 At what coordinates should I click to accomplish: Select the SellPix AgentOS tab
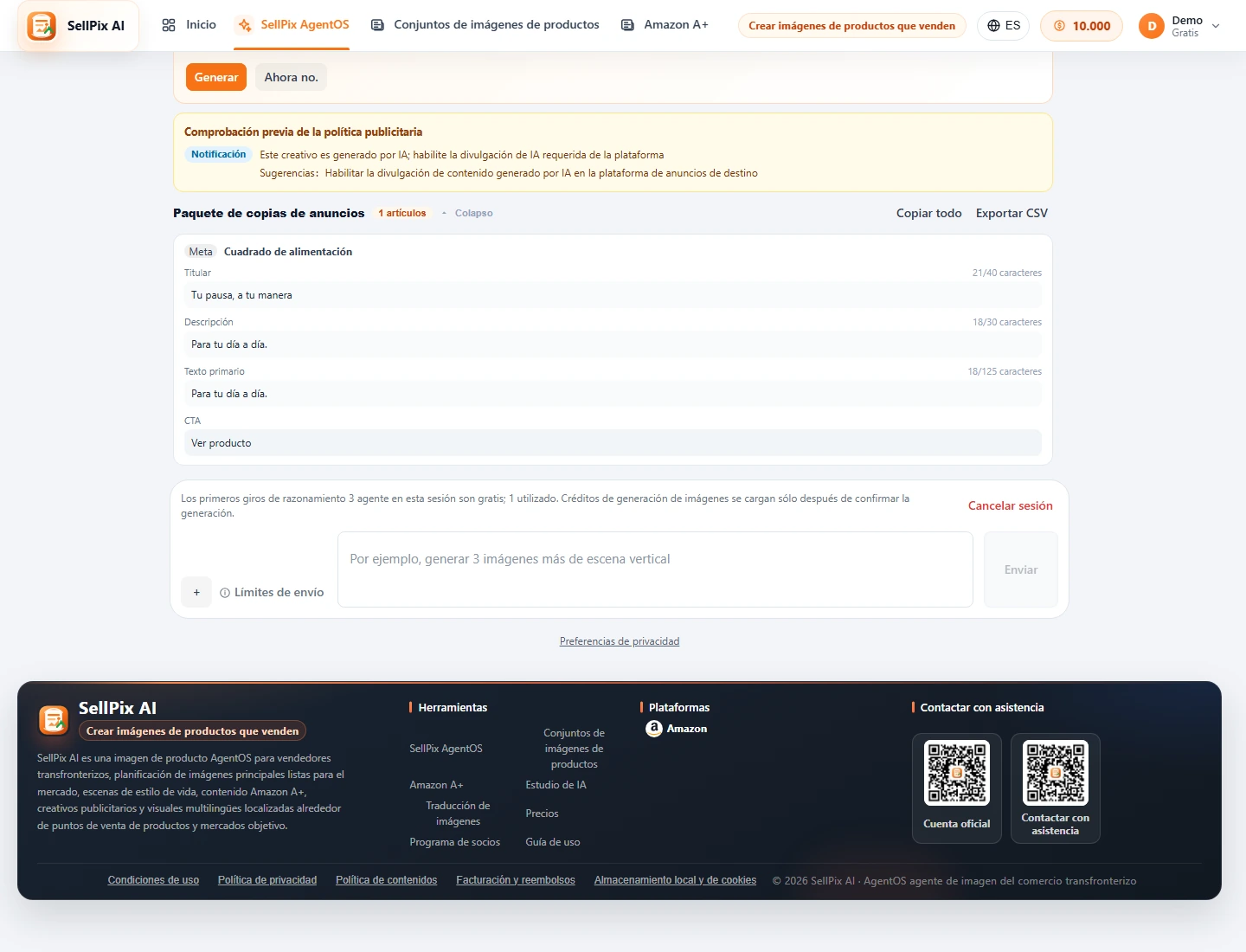click(x=293, y=25)
